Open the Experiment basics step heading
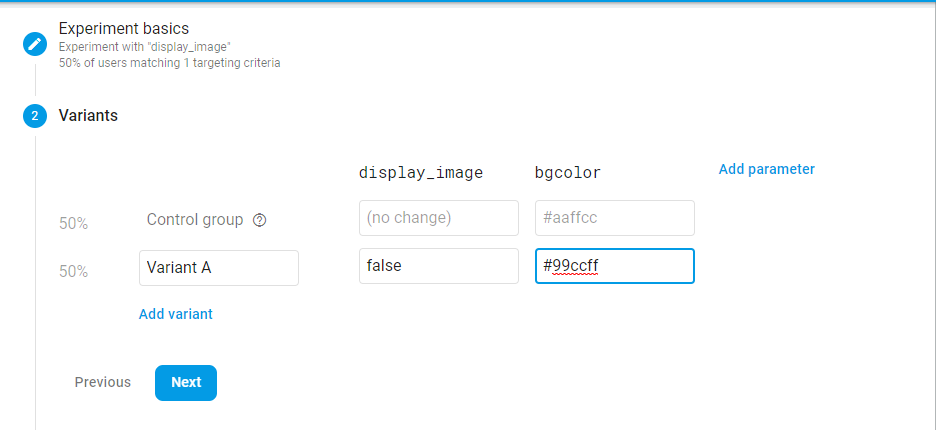This screenshot has width=936, height=430. [x=124, y=28]
